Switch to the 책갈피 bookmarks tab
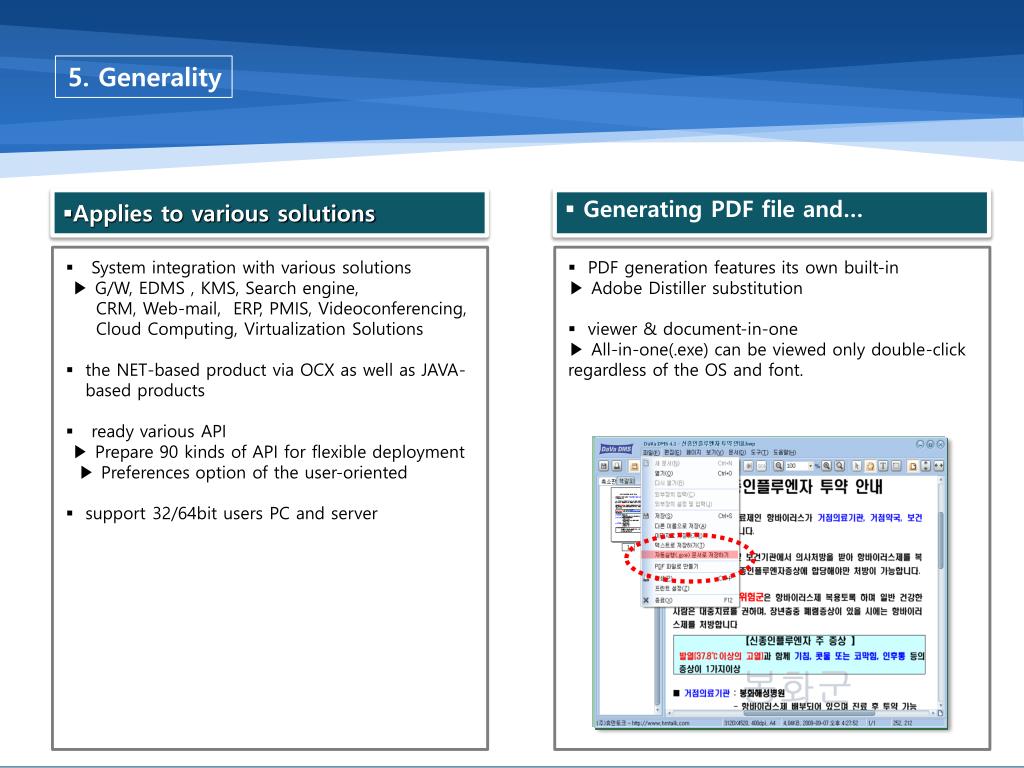The image size is (1024, 768). tap(626, 481)
